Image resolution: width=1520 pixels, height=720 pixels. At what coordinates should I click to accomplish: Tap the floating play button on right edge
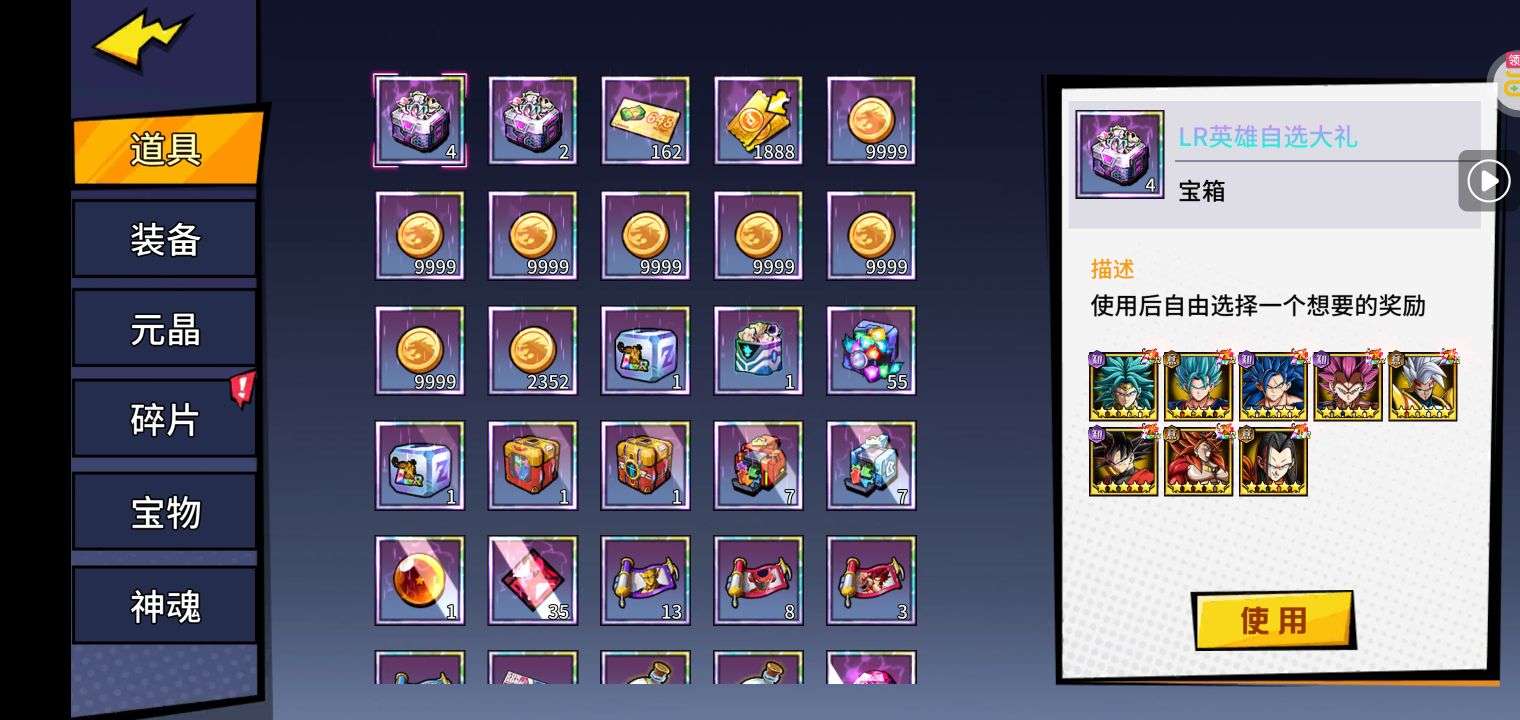(1488, 181)
